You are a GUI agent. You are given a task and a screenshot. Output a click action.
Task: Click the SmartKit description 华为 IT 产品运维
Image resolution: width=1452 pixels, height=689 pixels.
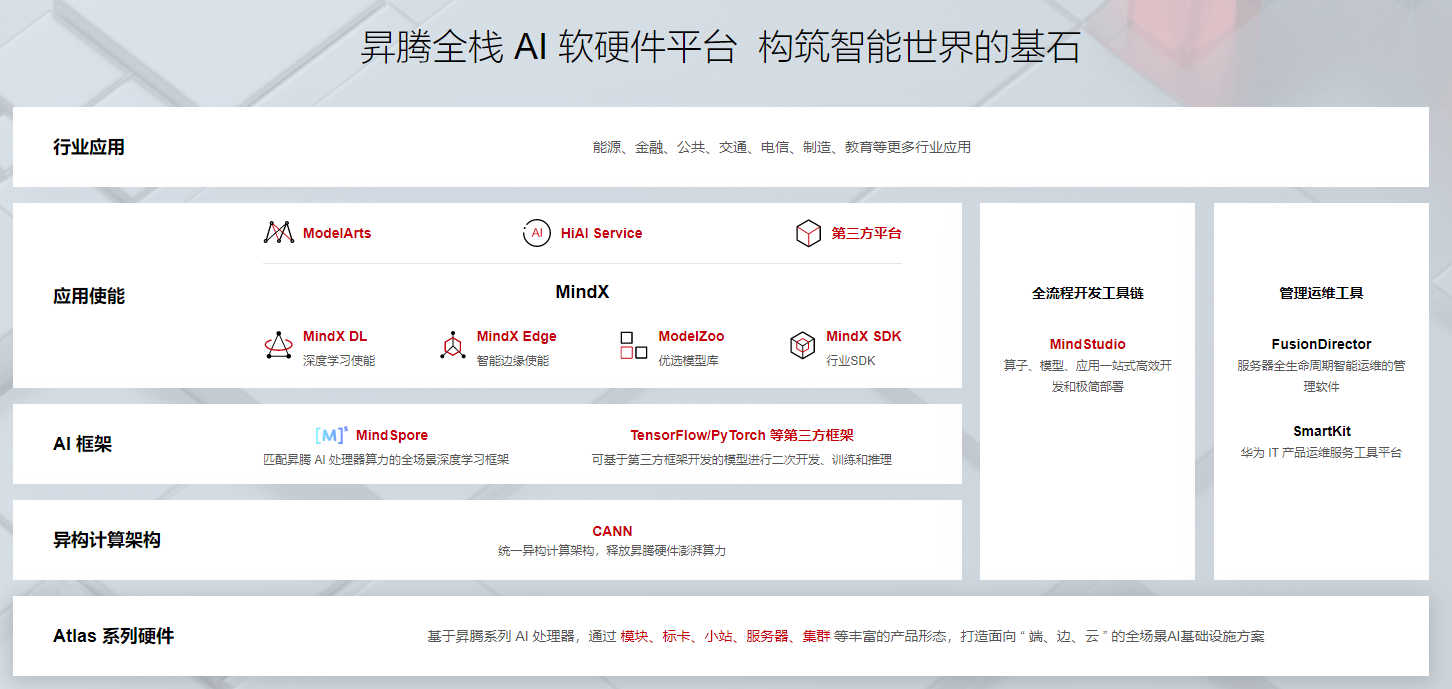point(1321,452)
